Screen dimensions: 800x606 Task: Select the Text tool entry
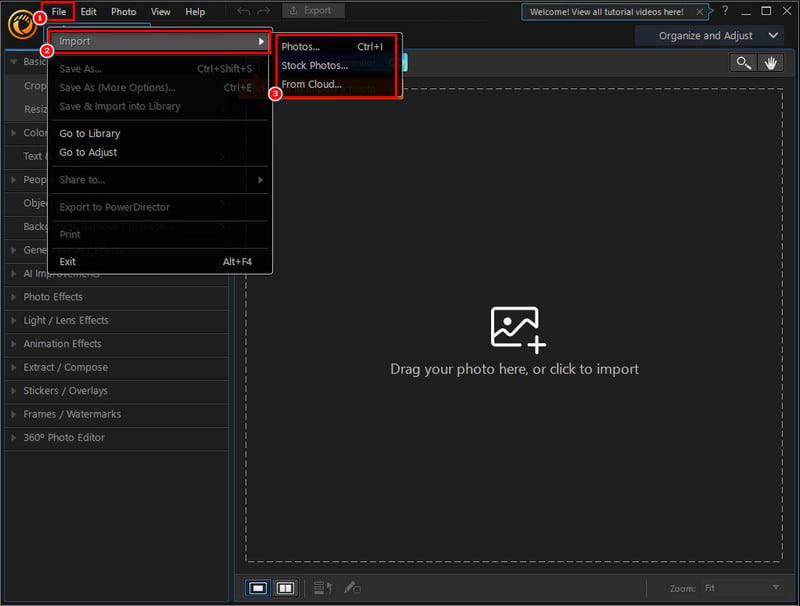(x=33, y=156)
